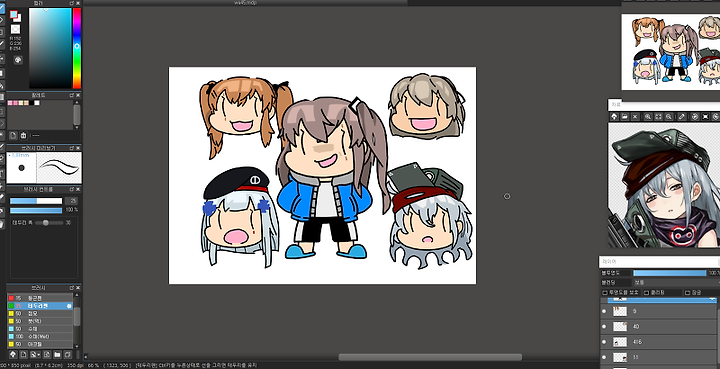
Task: Adjust the 테두리 폭 slider handle
Action: [x=45, y=223]
